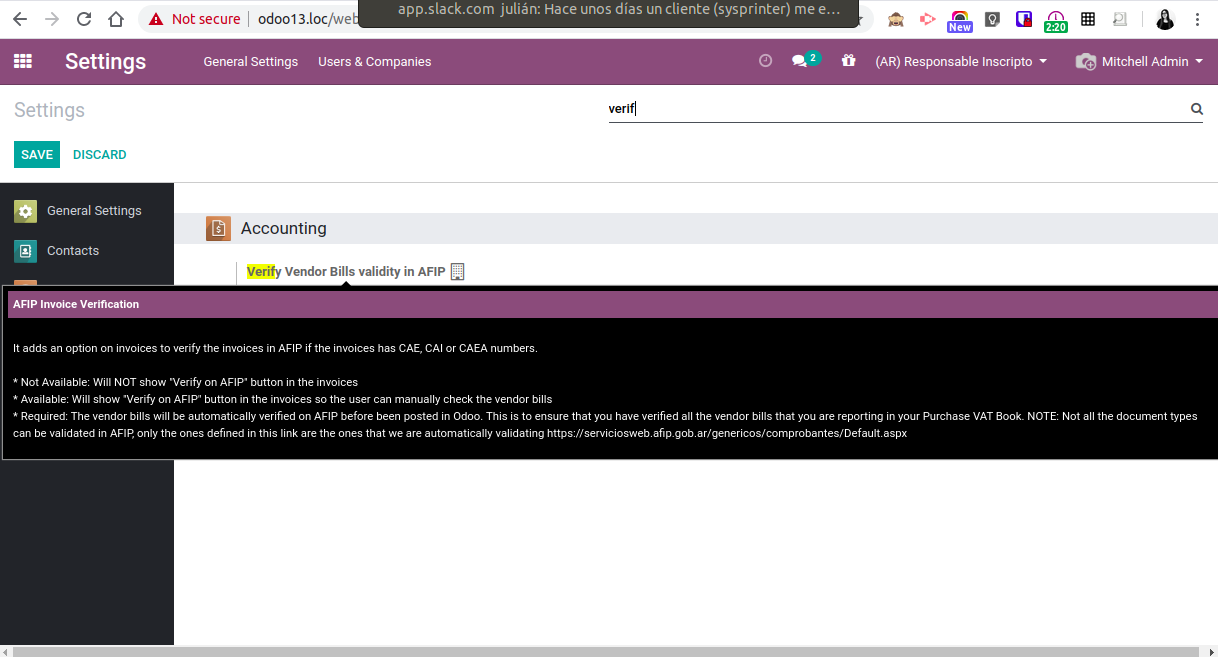Click the browser forward arrow
Screen dimensions: 1218x657
coord(52,19)
